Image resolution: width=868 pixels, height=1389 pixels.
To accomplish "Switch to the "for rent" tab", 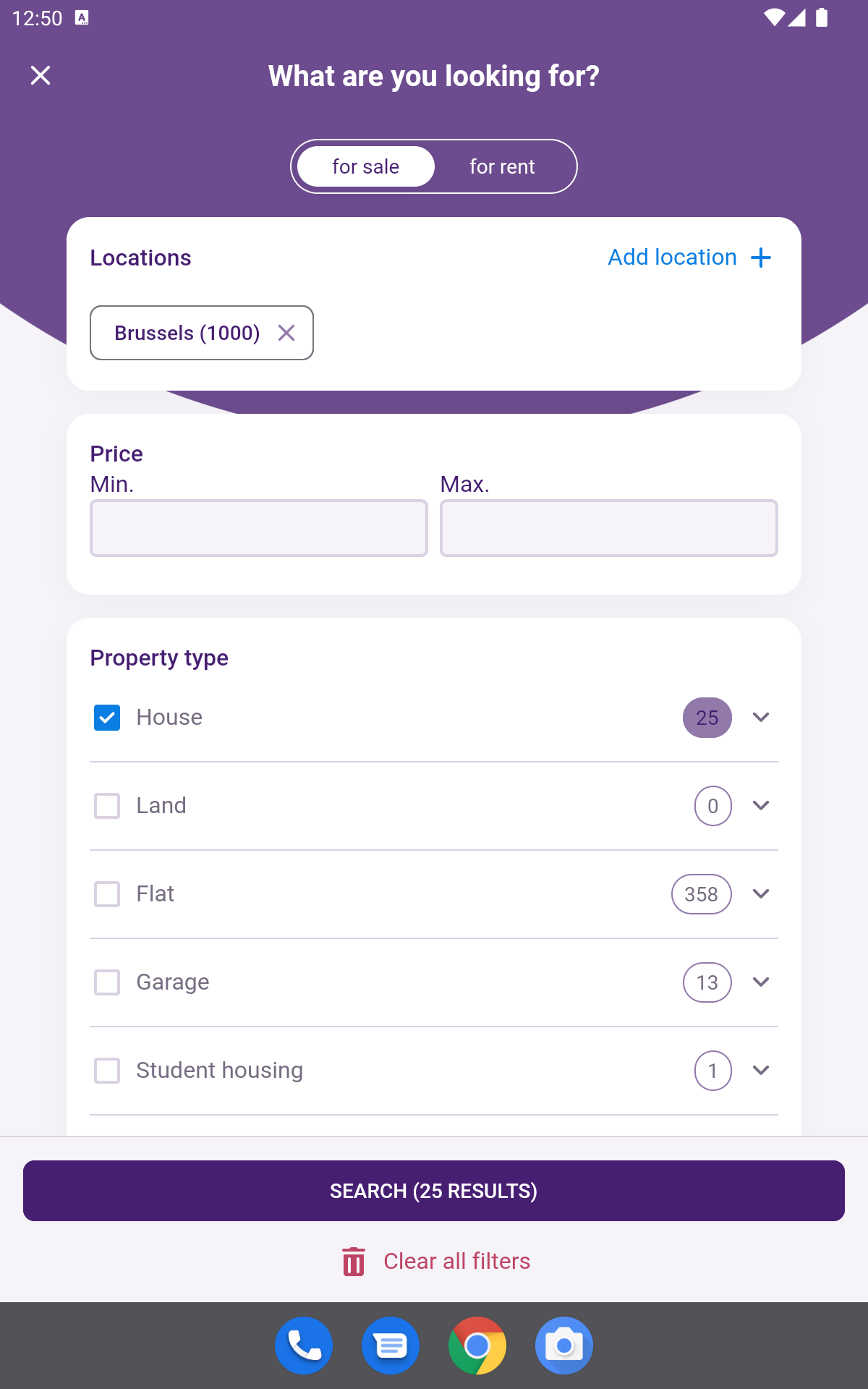I will tap(502, 166).
